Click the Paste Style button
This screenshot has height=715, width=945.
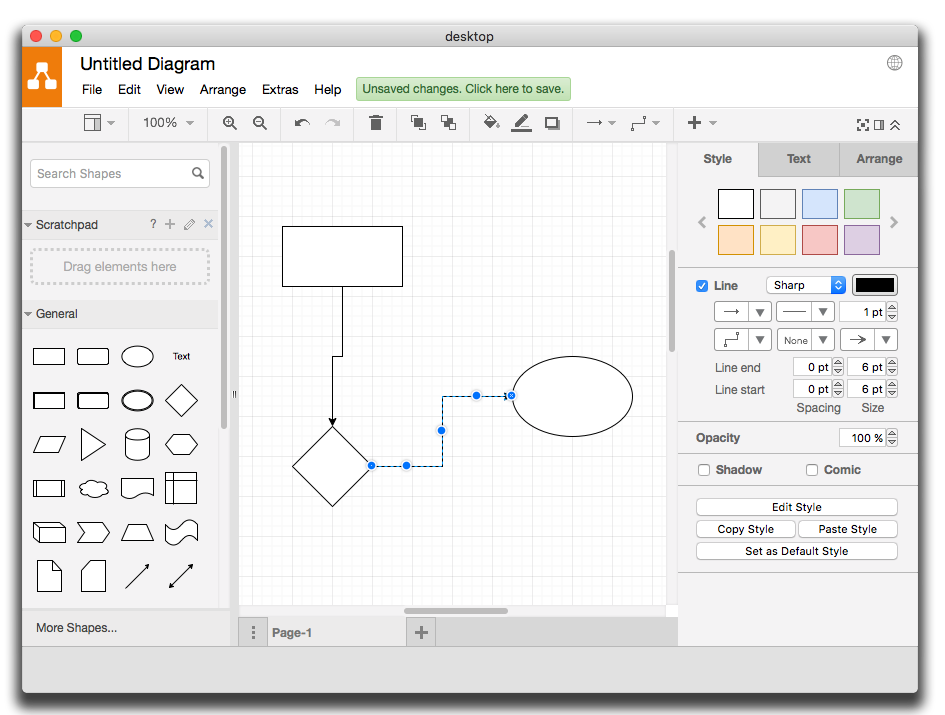tap(847, 529)
